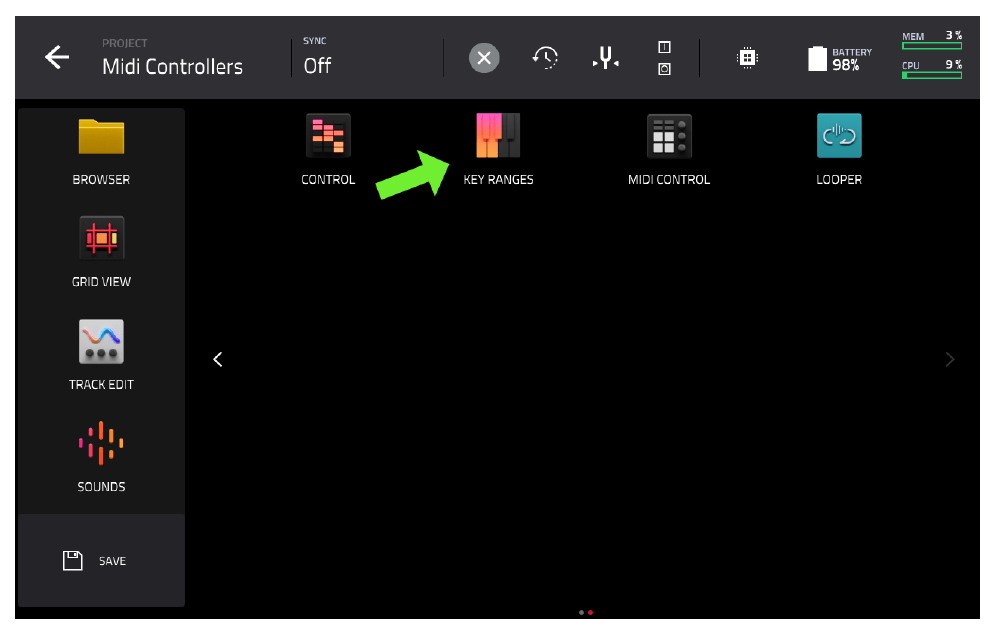Click the stacked squares icon in top bar
Screen dimensions: 996x636
coord(664,58)
